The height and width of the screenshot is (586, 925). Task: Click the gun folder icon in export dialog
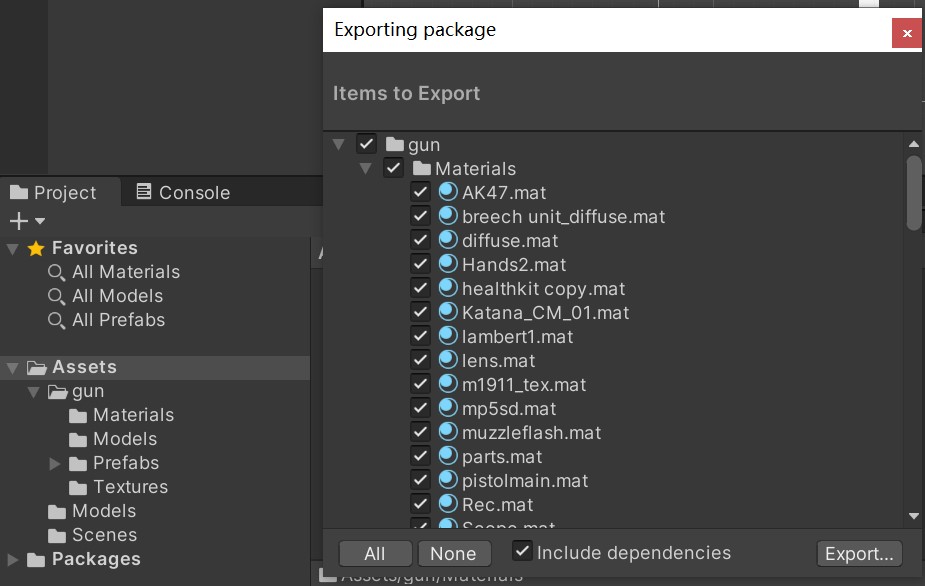tap(394, 144)
